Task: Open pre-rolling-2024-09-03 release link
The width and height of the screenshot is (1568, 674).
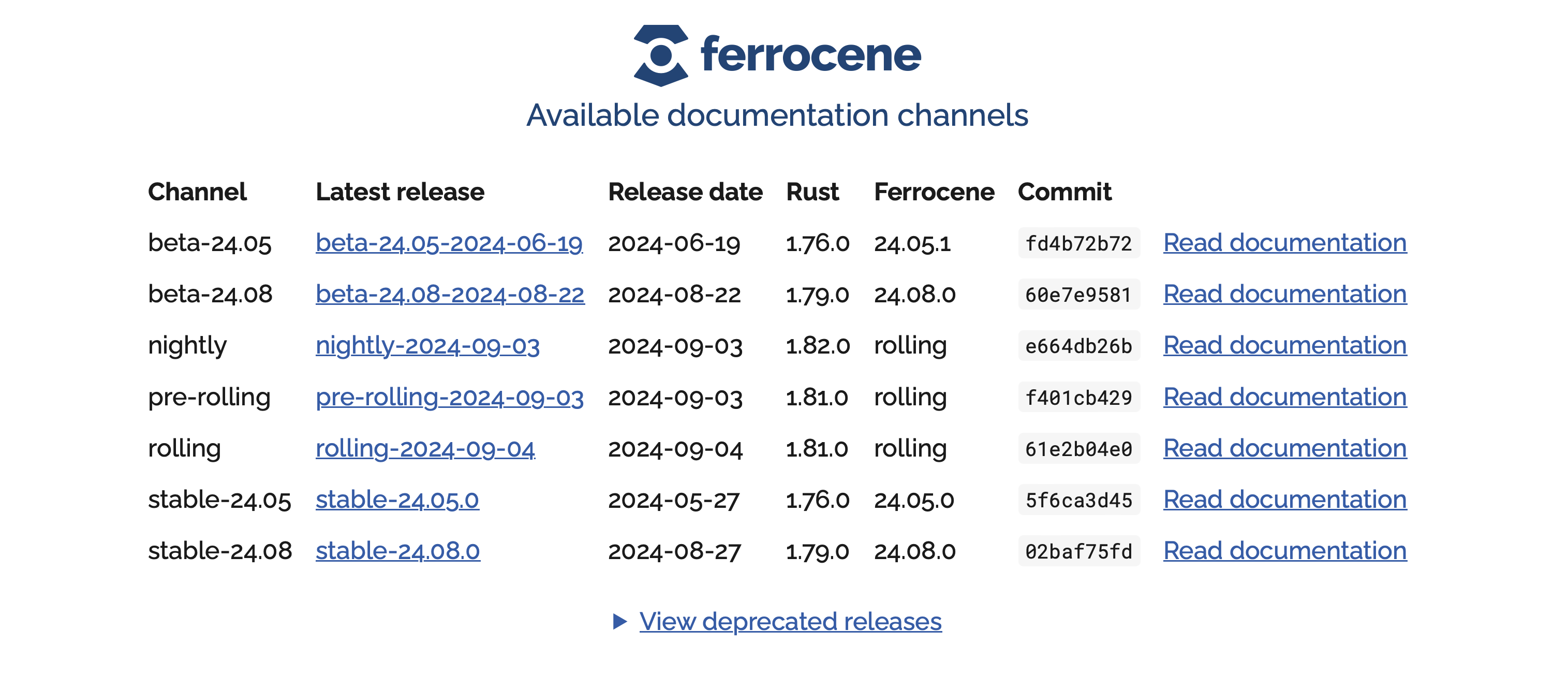Action: click(x=449, y=397)
